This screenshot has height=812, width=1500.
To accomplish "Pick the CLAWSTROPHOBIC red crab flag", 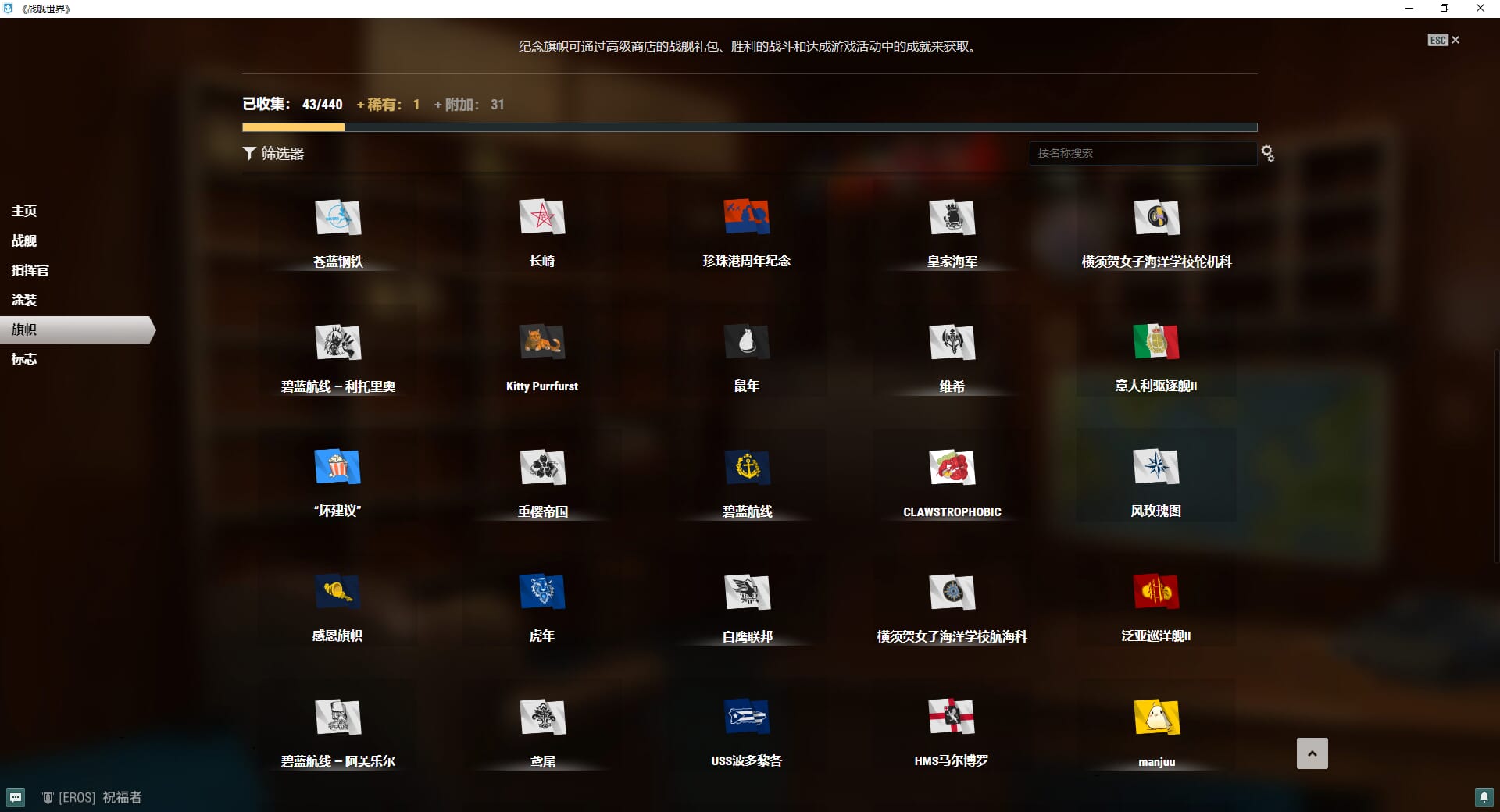I will tap(952, 468).
